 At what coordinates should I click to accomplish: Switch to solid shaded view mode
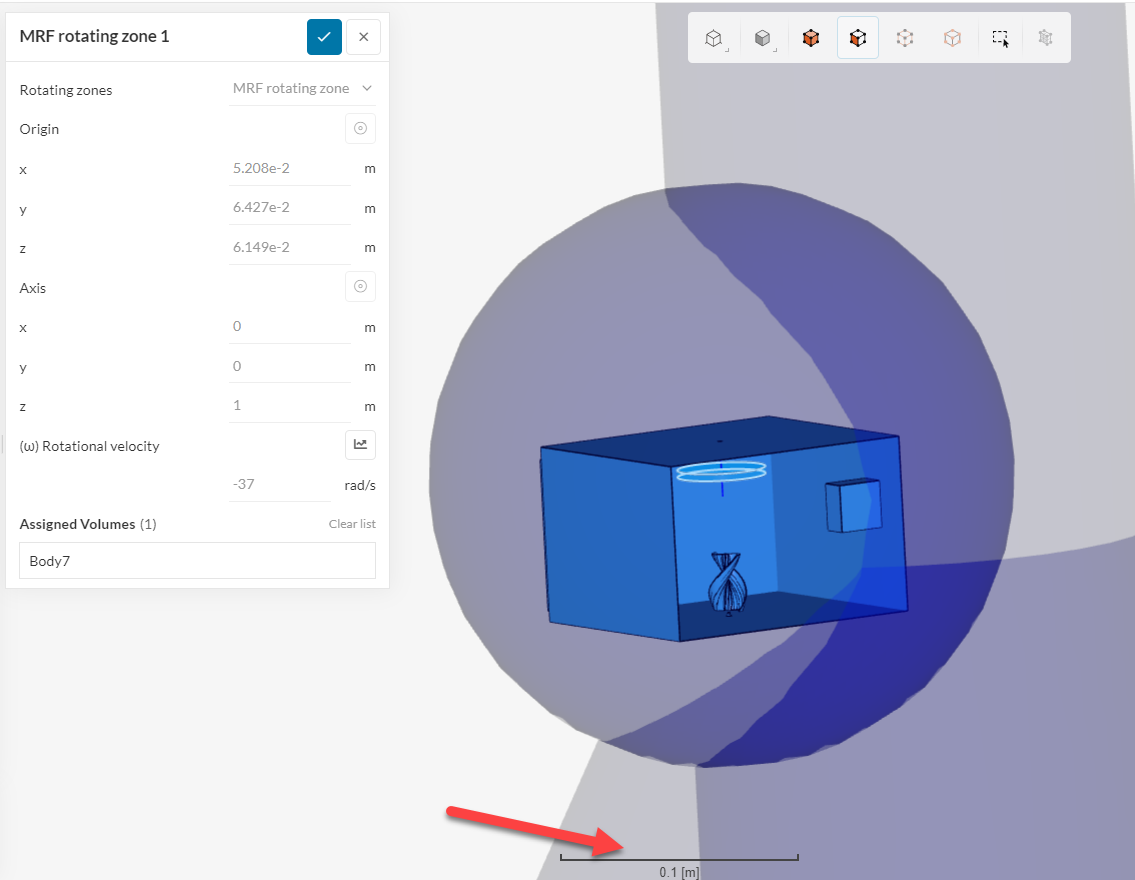point(761,37)
